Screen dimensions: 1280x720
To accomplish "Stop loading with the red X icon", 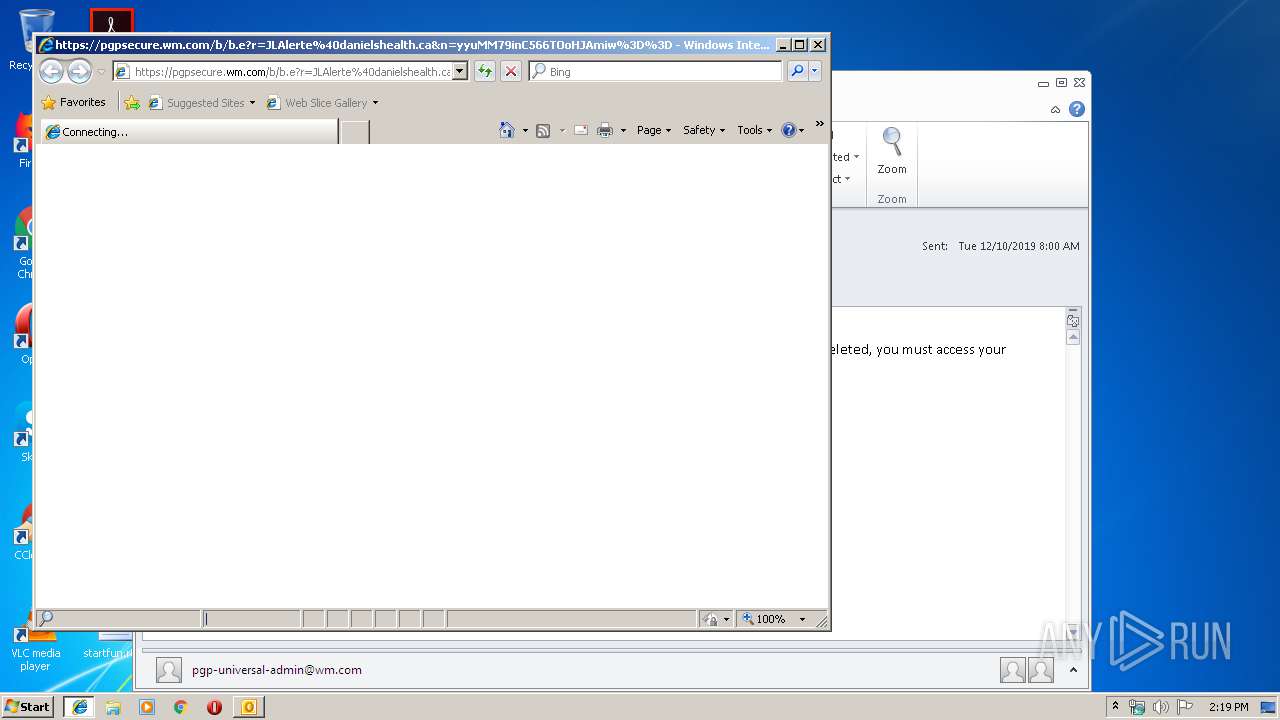I will pos(511,71).
